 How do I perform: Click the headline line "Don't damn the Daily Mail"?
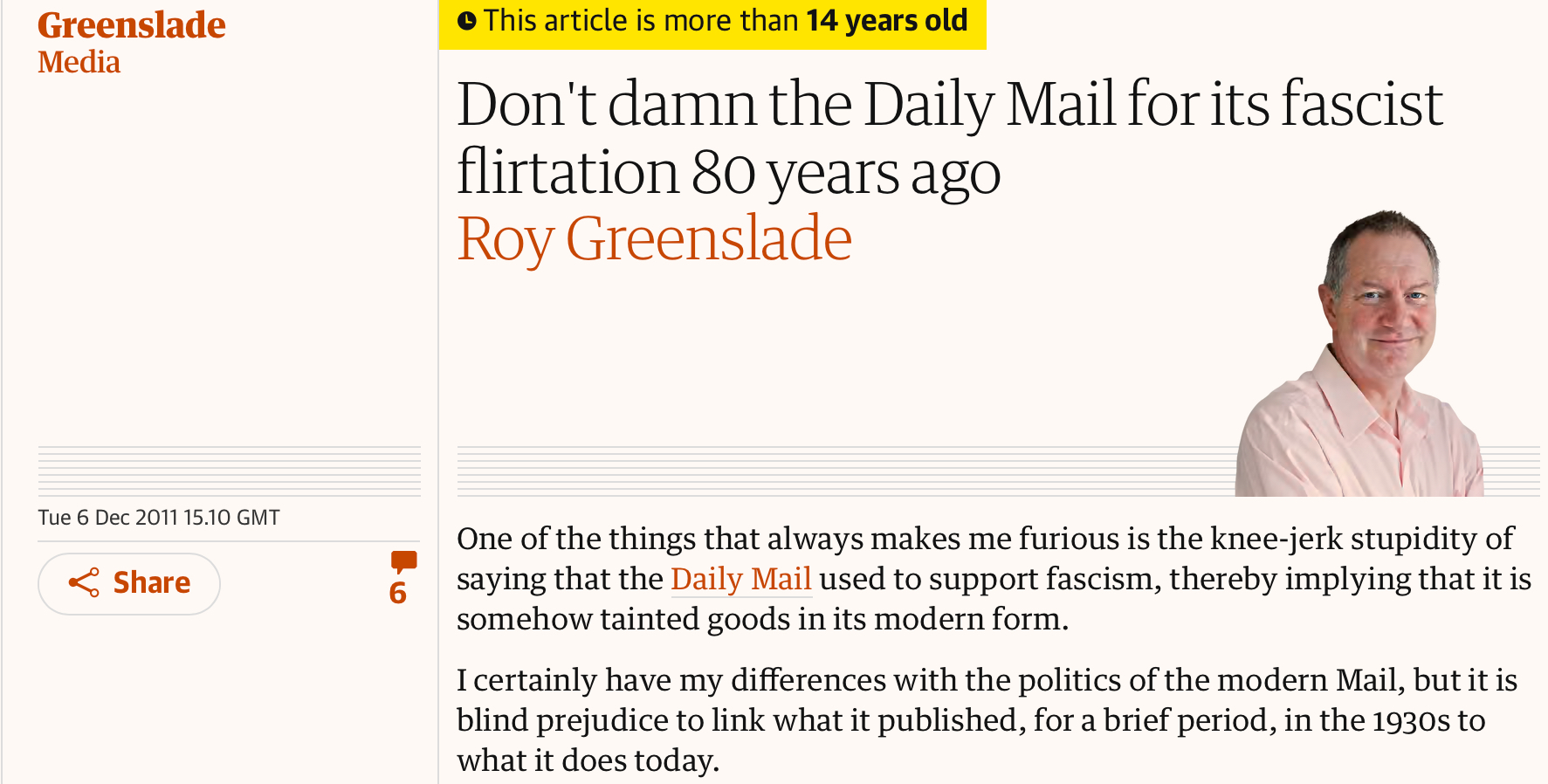(949, 105)
